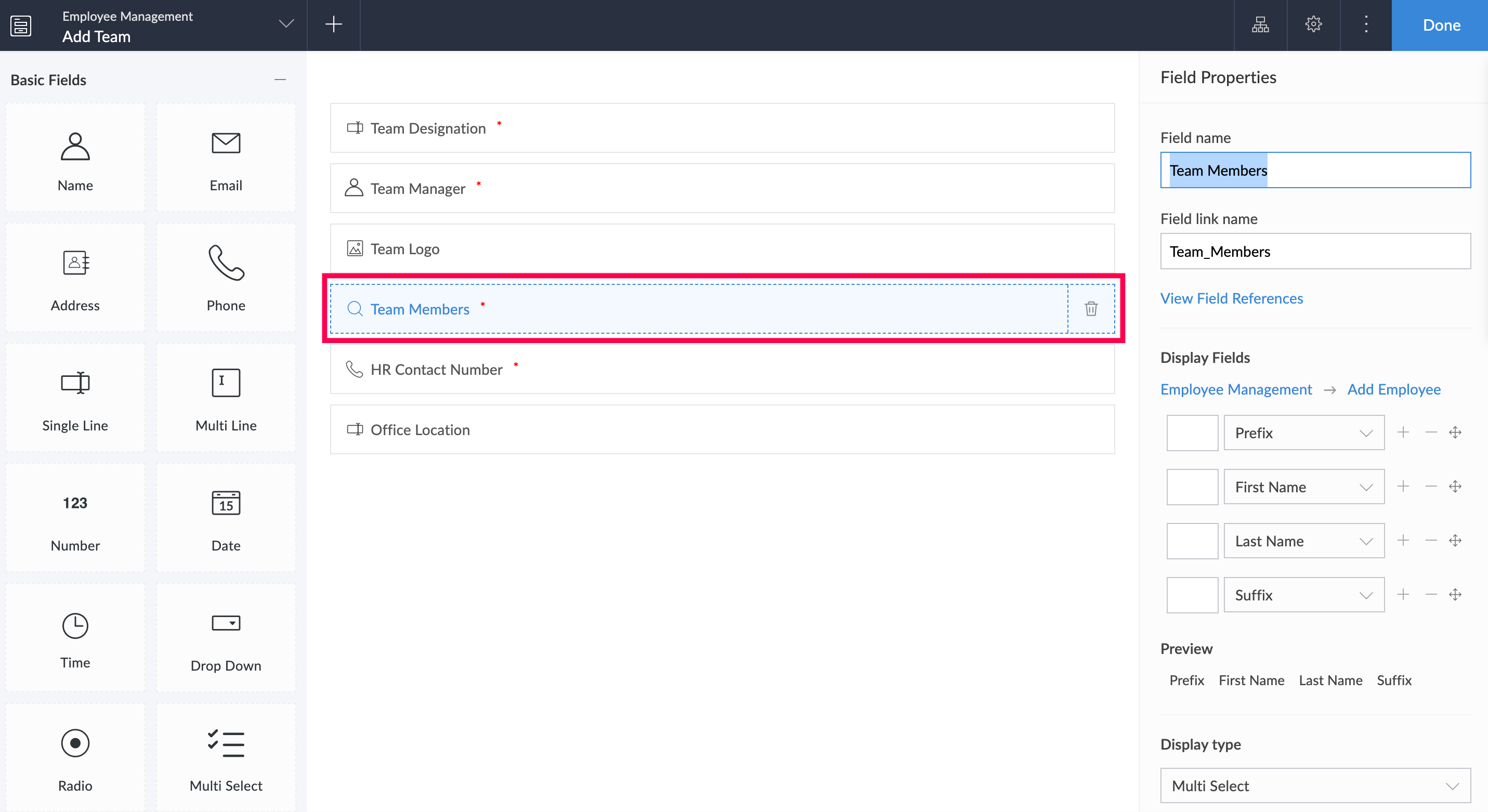Remove the Suffix display field row
The width and height of the screenshot is (1488, 812).
tap(1430, 595)
